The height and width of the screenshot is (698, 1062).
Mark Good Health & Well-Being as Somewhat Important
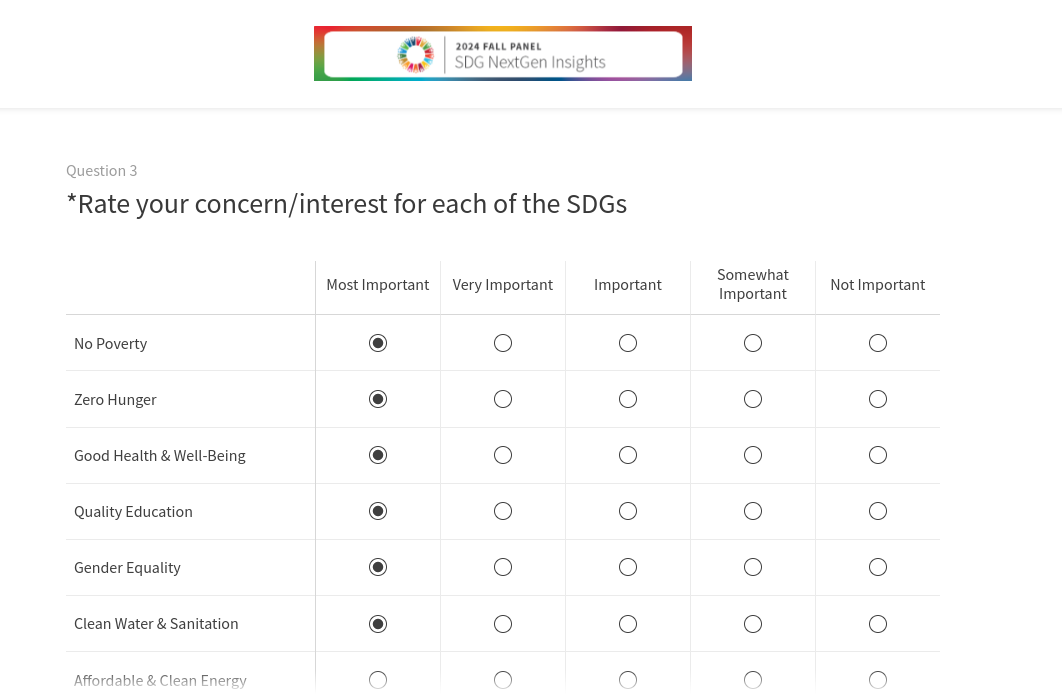pos(753,455)
